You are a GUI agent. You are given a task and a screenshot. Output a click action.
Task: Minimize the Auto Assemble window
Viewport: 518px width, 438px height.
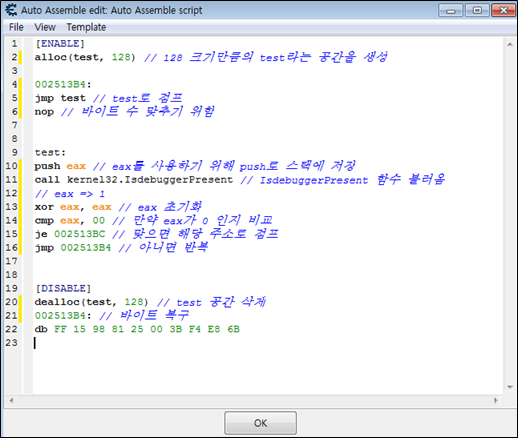pyautogui.click(x=450, y=11)
